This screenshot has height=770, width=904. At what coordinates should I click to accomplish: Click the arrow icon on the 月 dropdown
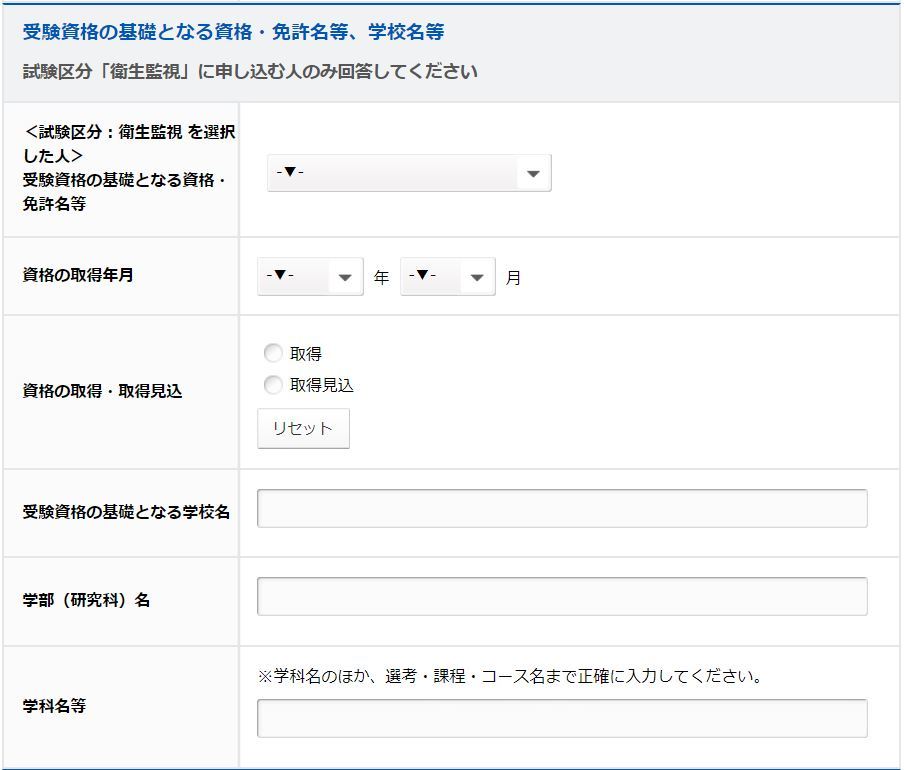pos(477,278)
